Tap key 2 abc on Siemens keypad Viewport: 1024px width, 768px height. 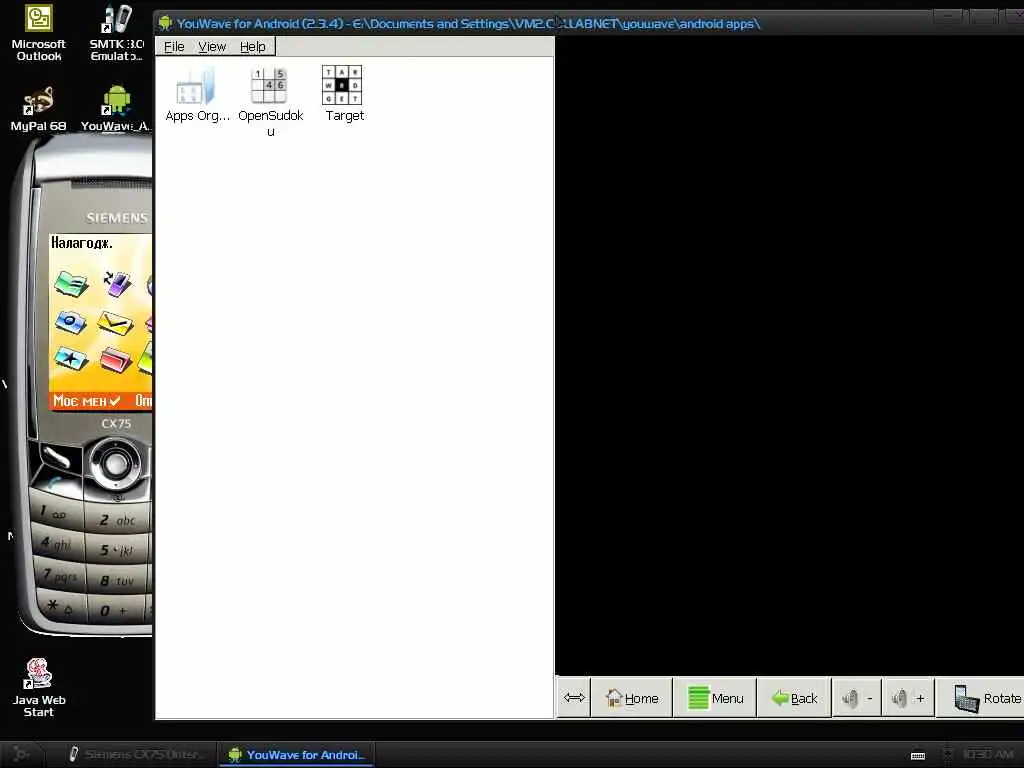click(117, 520)
